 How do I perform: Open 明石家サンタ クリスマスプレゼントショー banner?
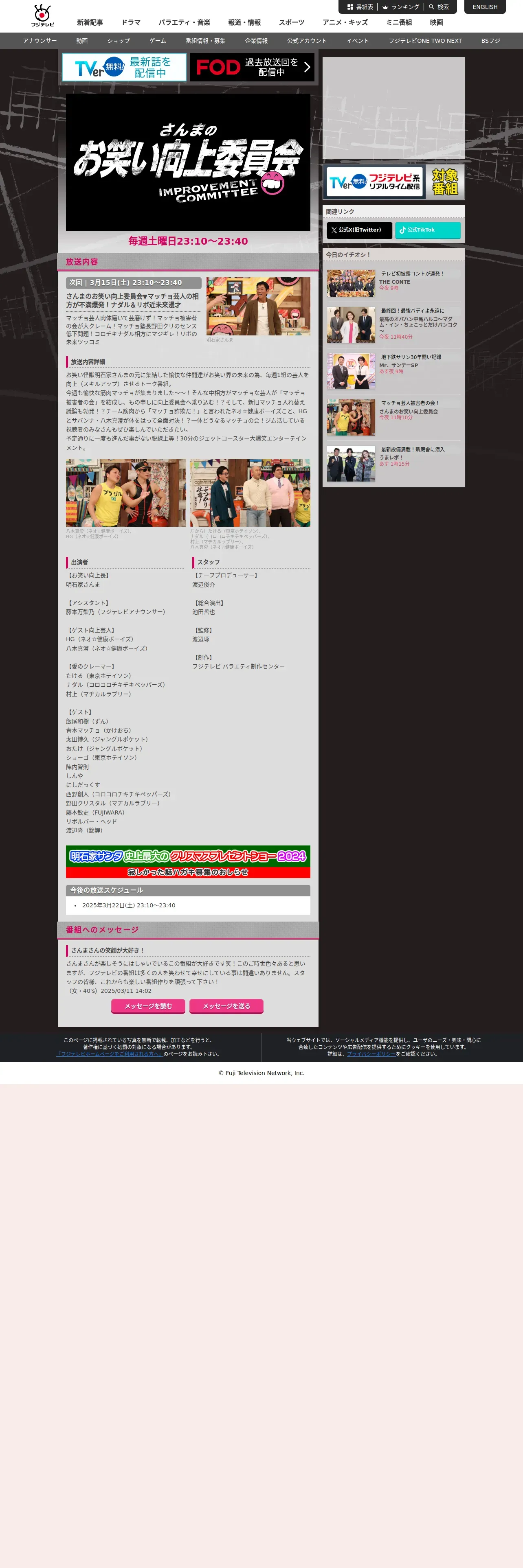point(188,861)
